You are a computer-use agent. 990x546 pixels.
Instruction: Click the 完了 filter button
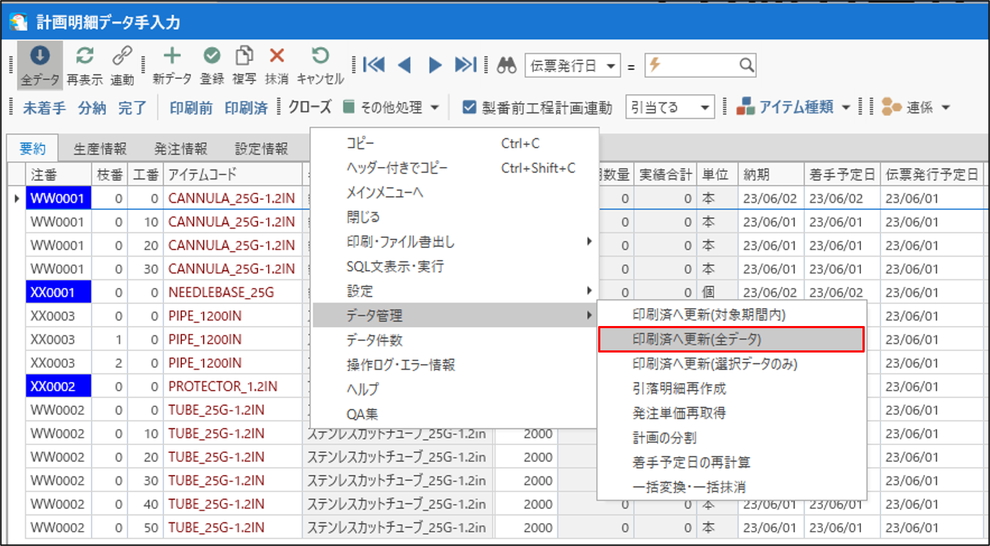coord(132,108)
